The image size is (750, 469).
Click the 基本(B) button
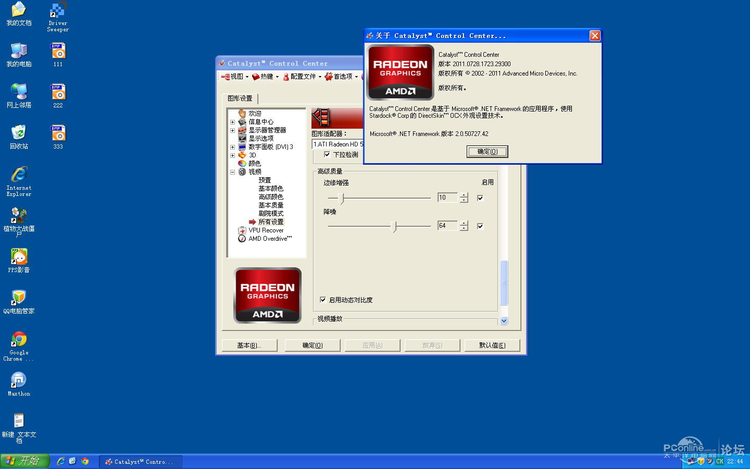pos(249,345)
